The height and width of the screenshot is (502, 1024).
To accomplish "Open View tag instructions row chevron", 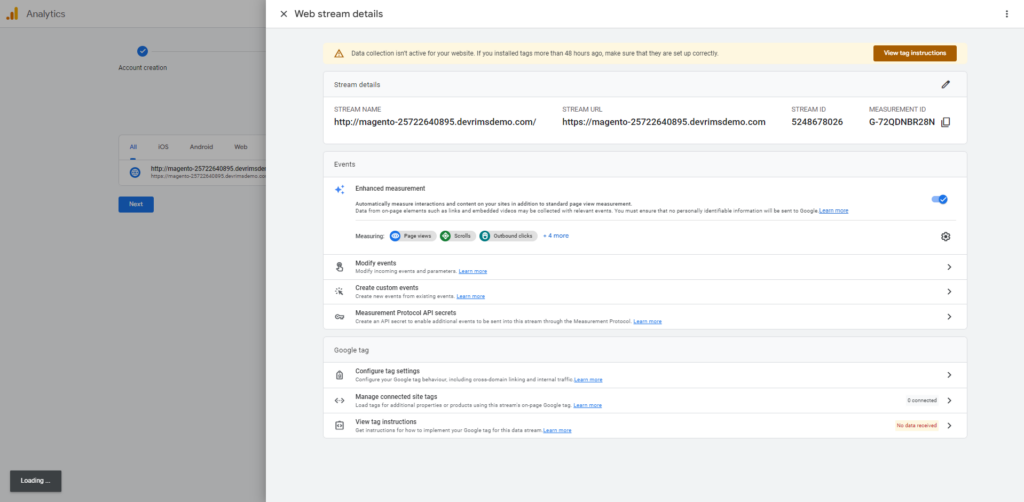I will pos(949,426).
